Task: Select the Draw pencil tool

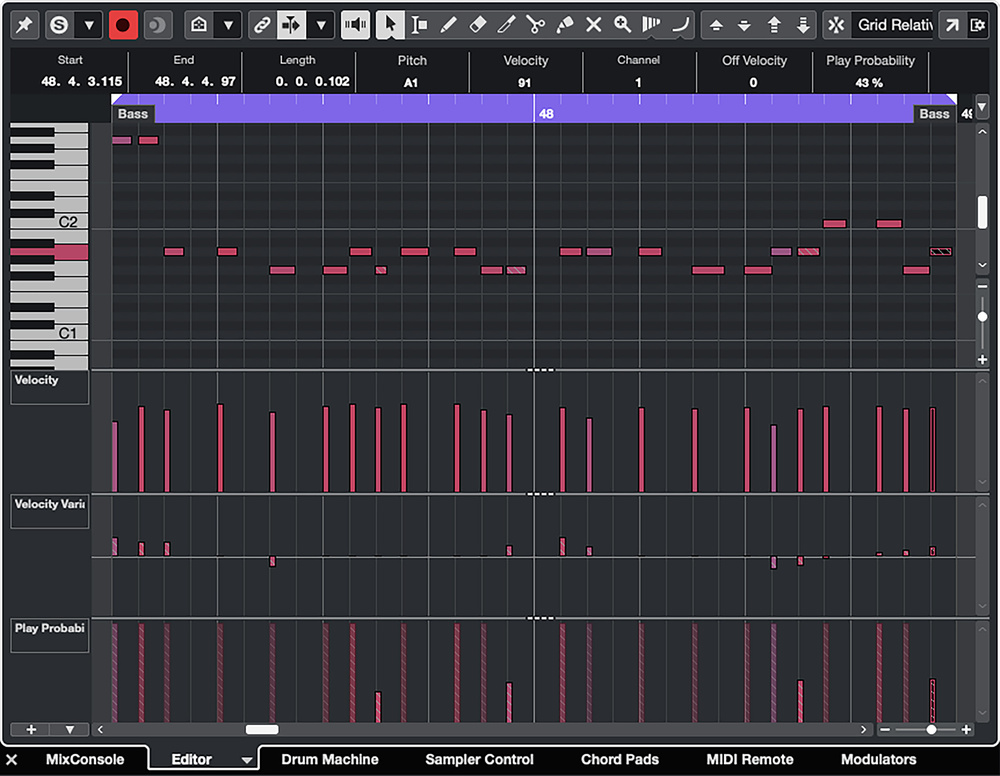Action: [448, 24]
